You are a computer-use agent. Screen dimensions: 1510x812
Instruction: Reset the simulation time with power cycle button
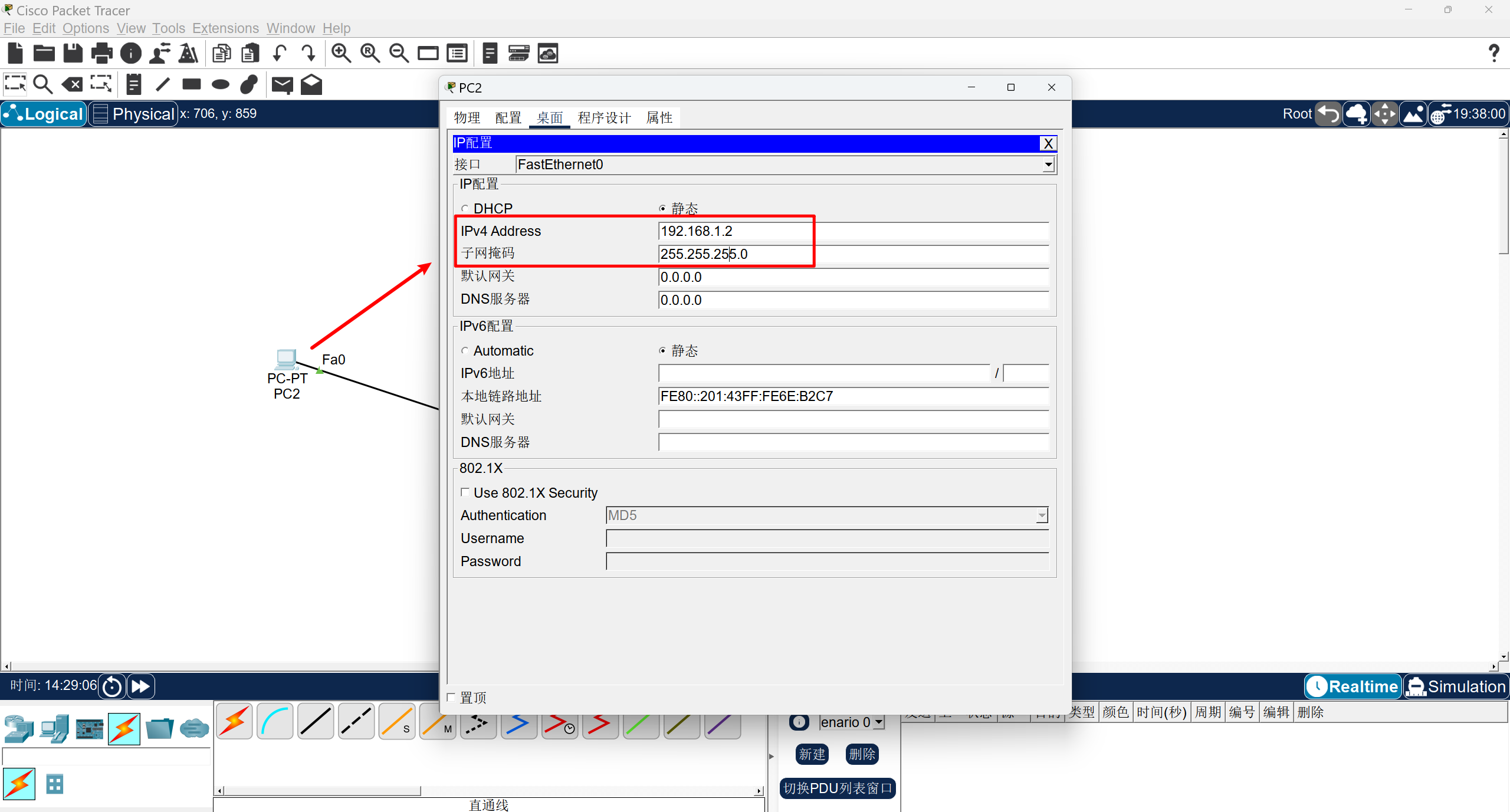(112, 686)
